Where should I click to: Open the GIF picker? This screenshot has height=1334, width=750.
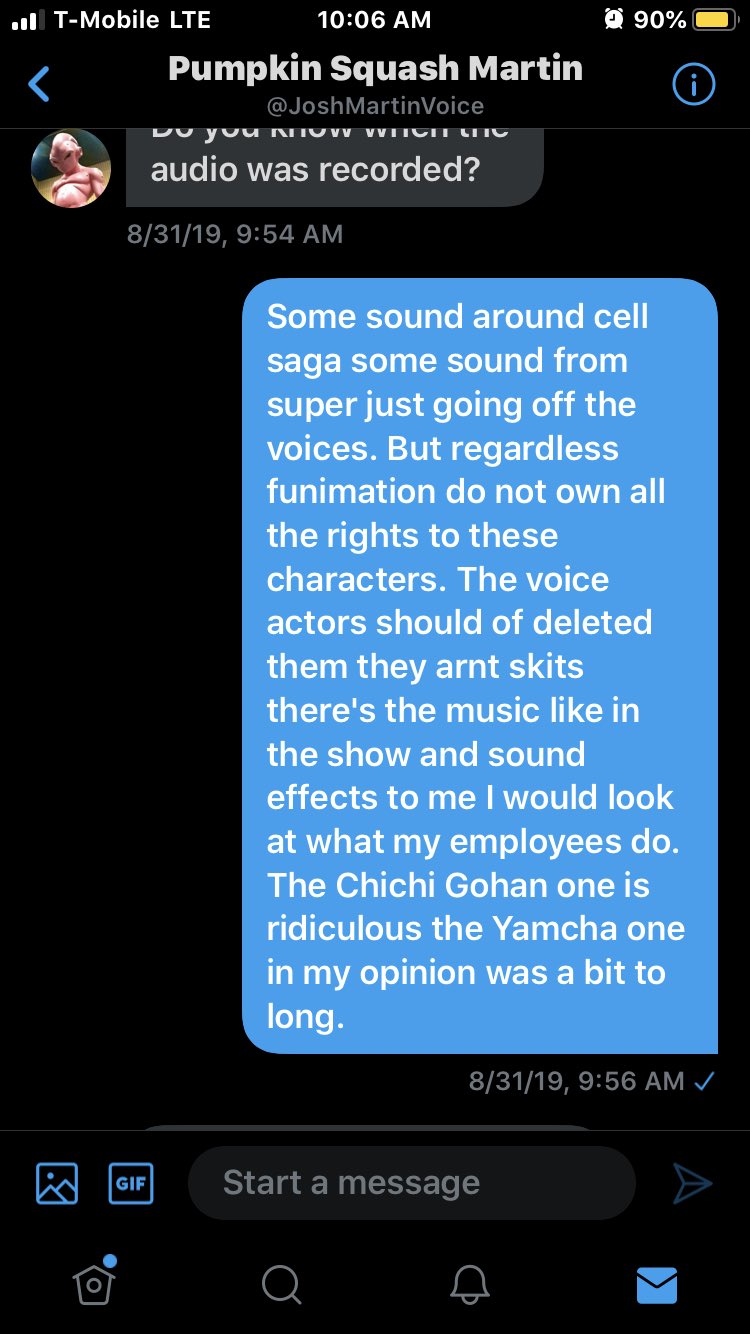click(x=131, y=1183)
